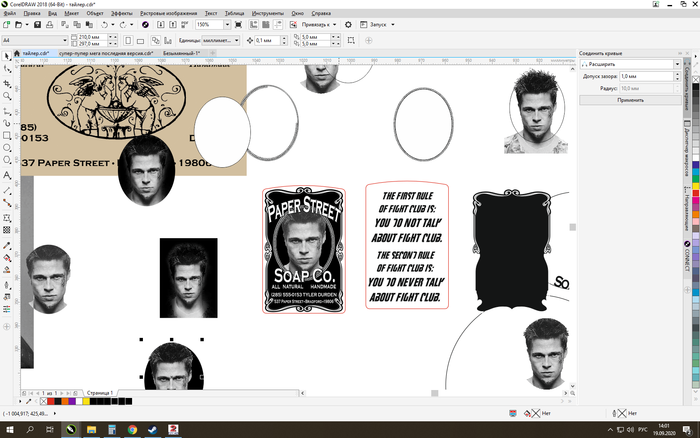The width and height of the screenshot is (700, 438).
Task: Open the 'Эффекты' menu
Action: click(x=121, y=13)
